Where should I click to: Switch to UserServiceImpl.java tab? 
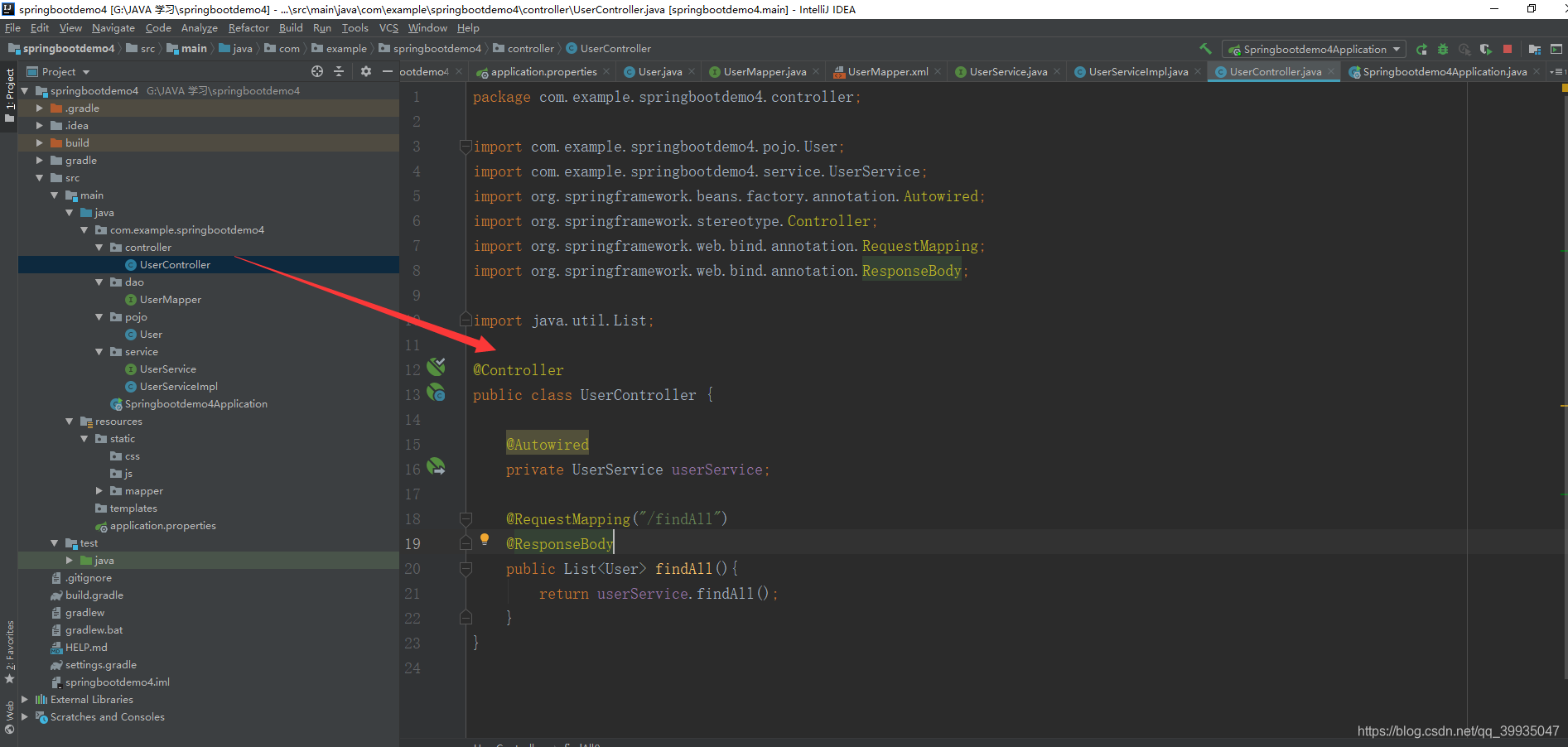1138,72
